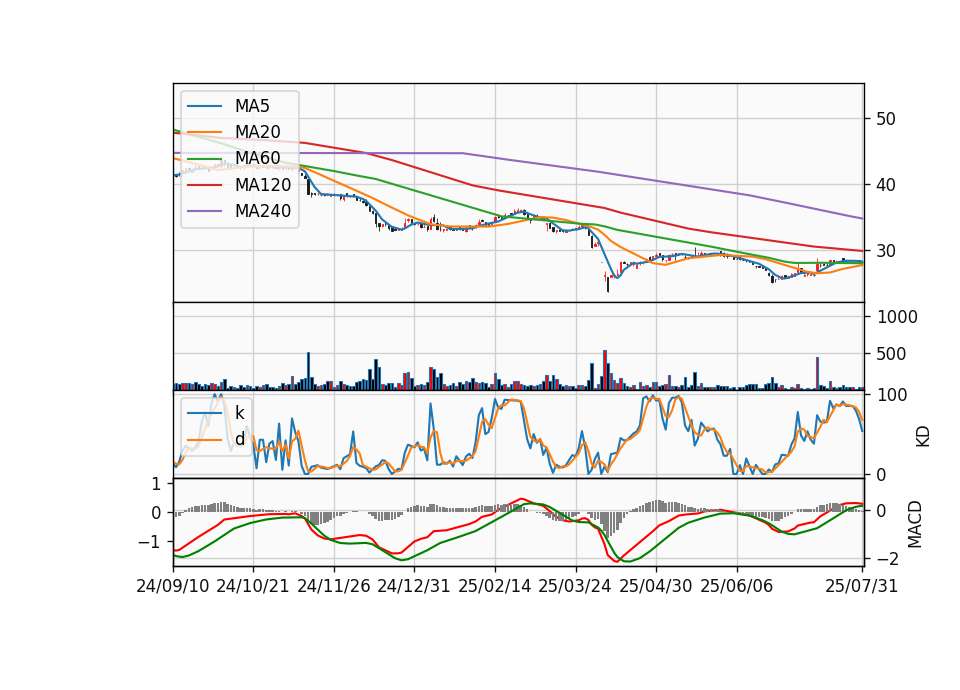The image size is (960, 690).
Task: Click the 24/10/21 date axis label
Action: (253, 586)
